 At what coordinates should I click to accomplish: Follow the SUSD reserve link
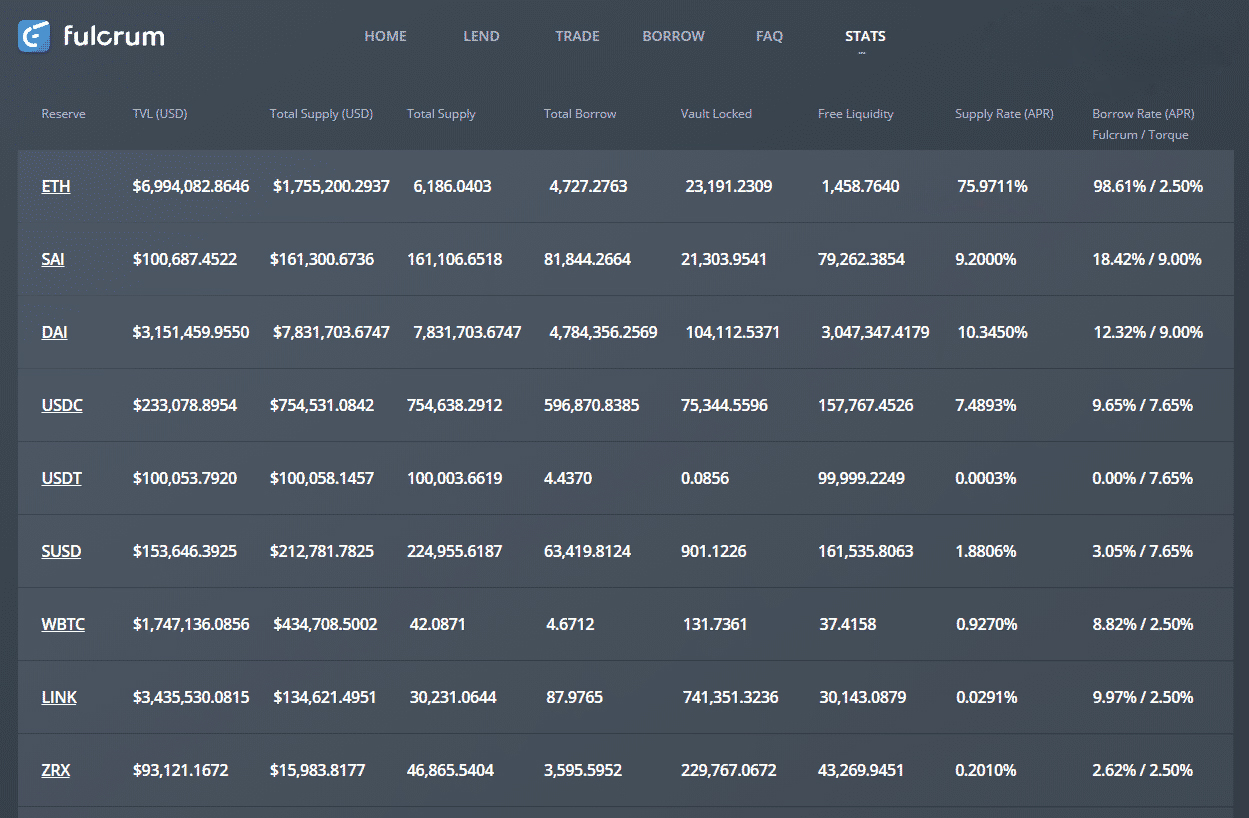(x=61, y=551)
